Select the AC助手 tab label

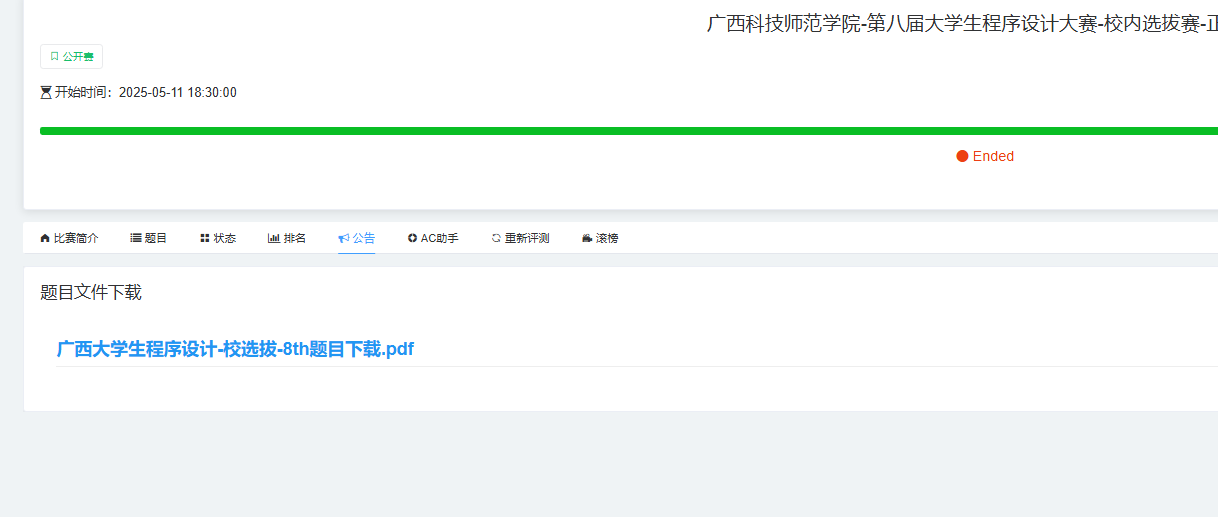tap(439, 238)
